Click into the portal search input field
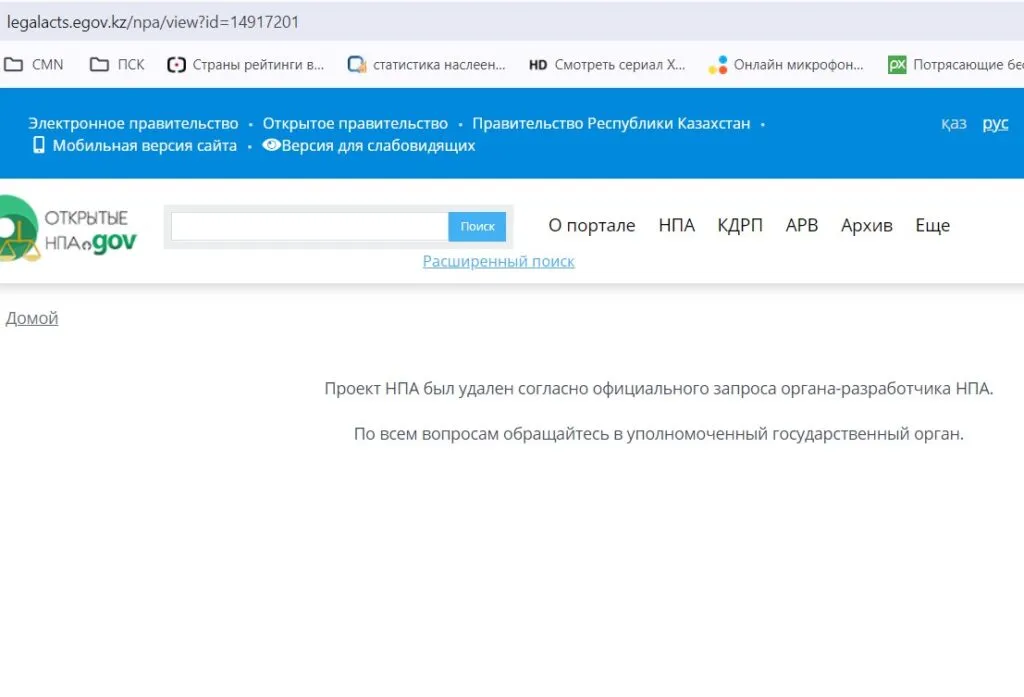This screenshot has width=1024, height=697. point(309,227)
